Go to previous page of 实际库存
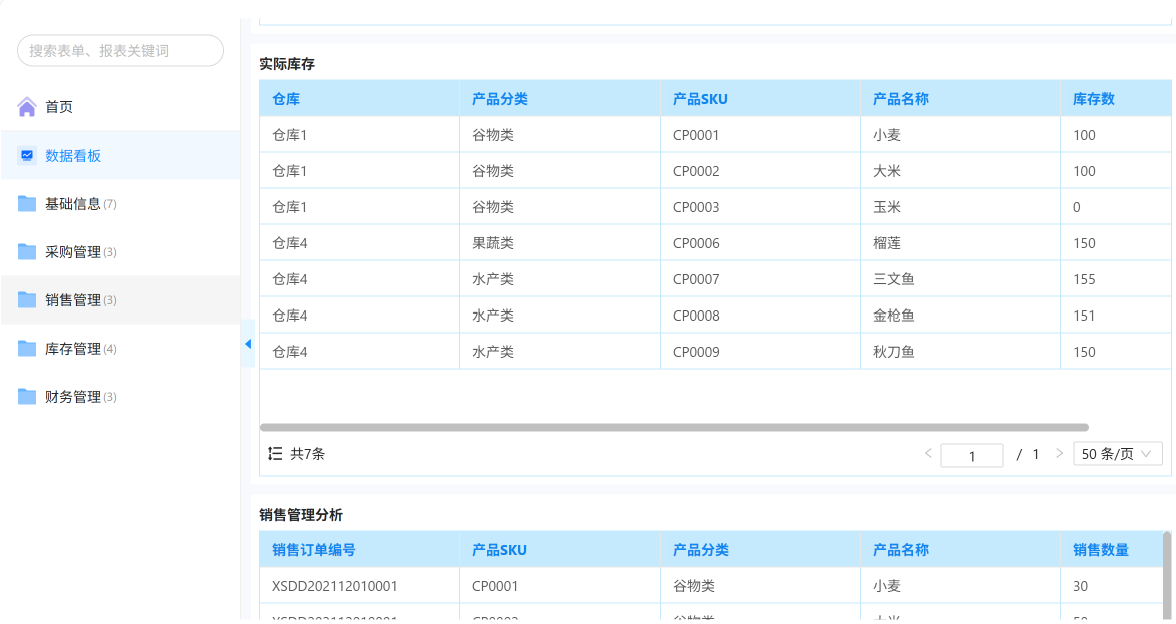The image size is (1176, 624). [x=928, y=453]
